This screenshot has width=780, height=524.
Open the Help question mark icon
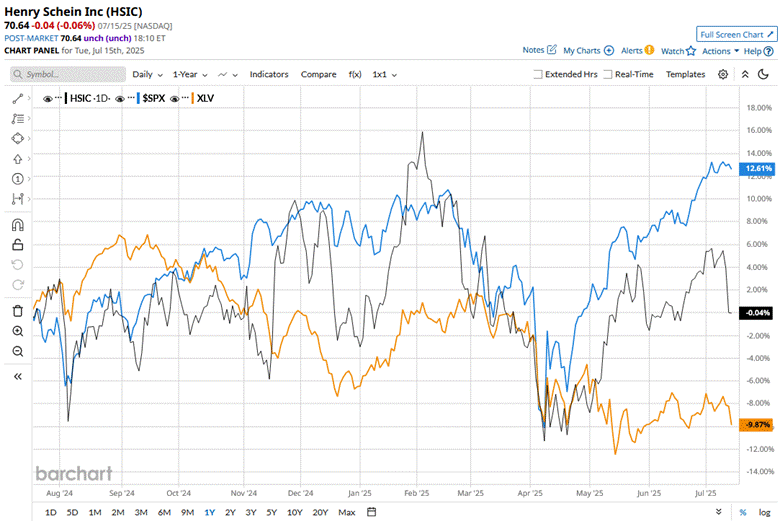768,51
